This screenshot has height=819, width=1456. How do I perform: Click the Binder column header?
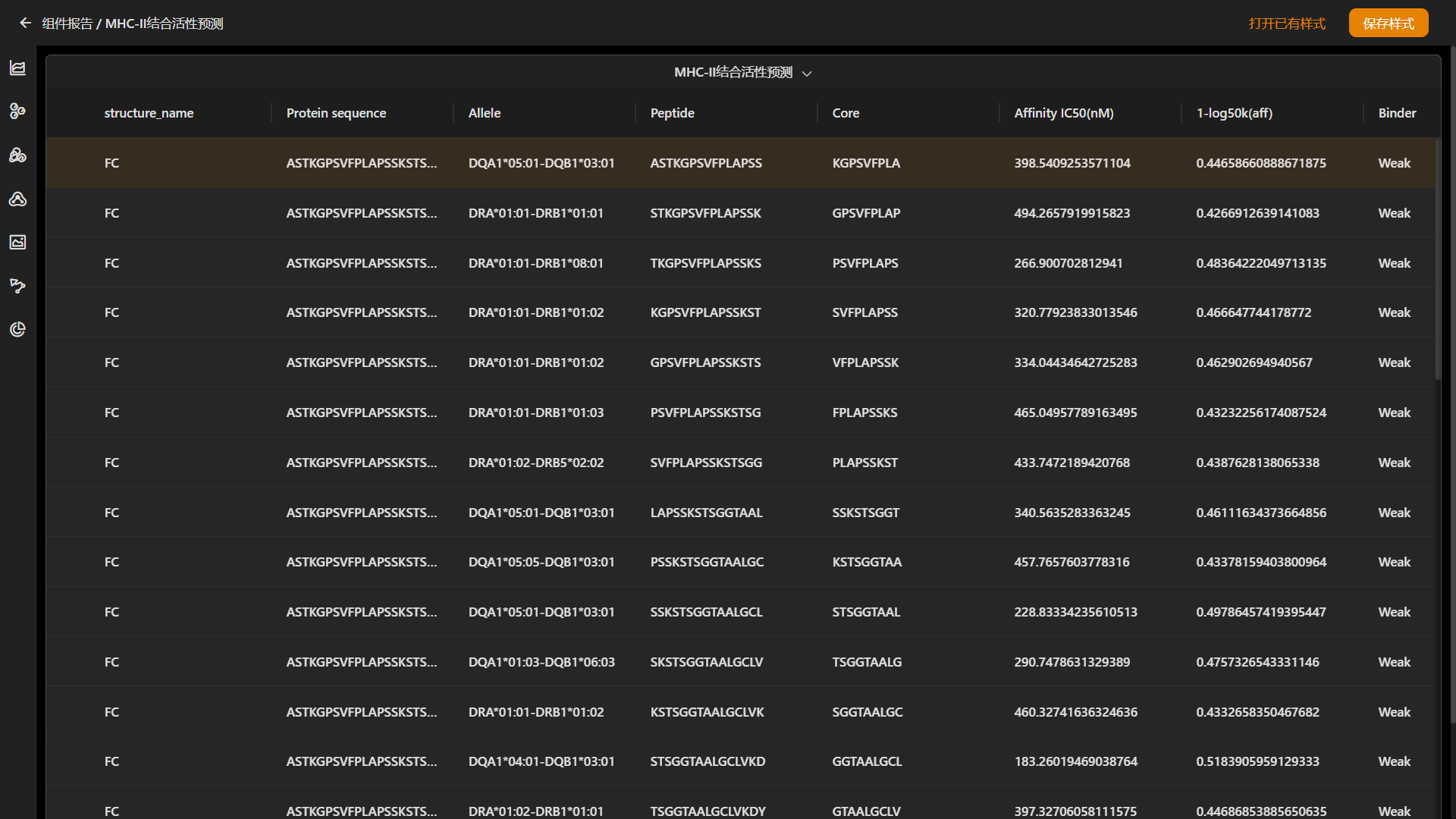pyautogui.click(x=1397, y=113)
